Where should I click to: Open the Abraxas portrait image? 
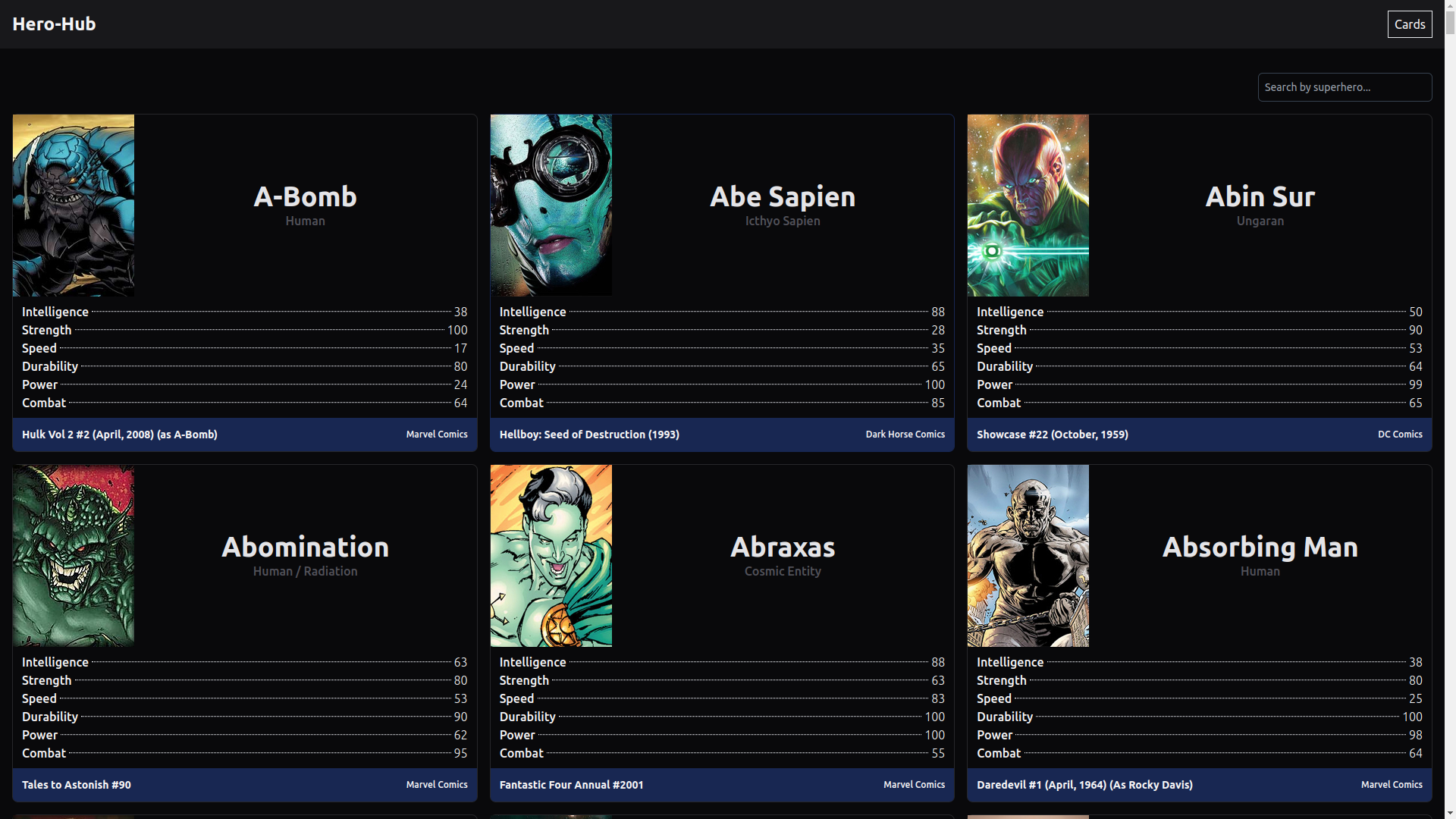(551, 556)
